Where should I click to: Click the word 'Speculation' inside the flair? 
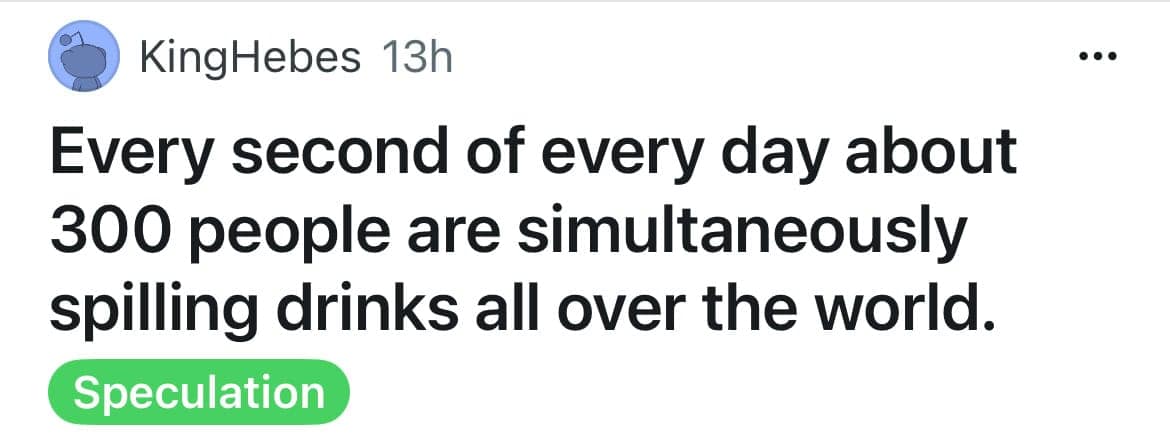(x=199, y=392)
